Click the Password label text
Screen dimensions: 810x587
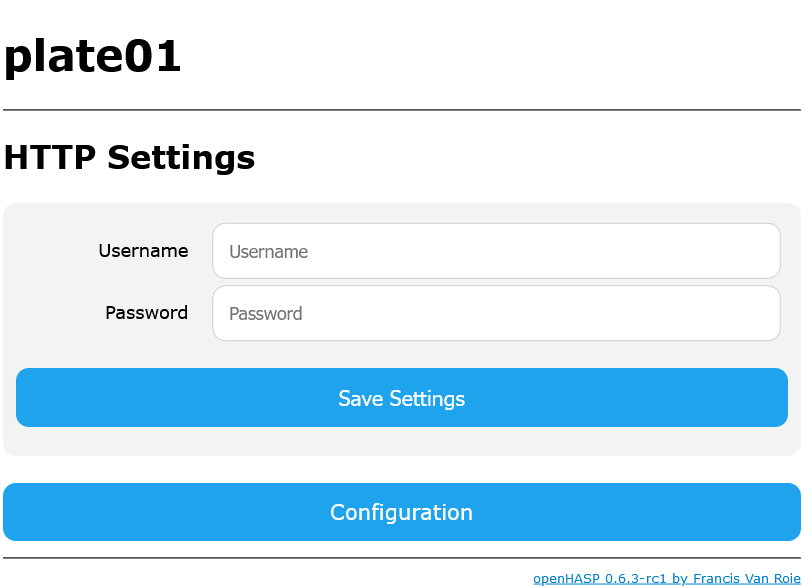[146, 313]
